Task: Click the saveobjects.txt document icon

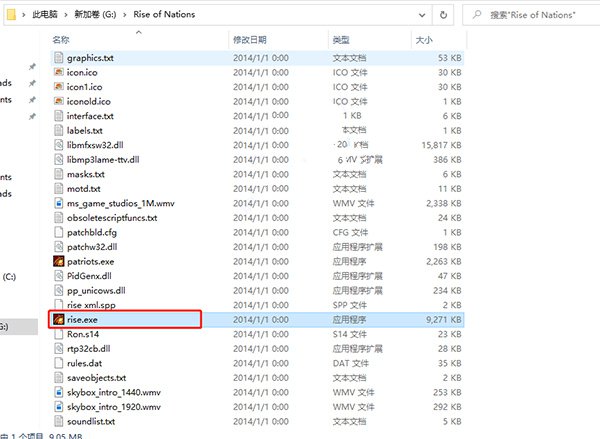Action: coord(59,377)
